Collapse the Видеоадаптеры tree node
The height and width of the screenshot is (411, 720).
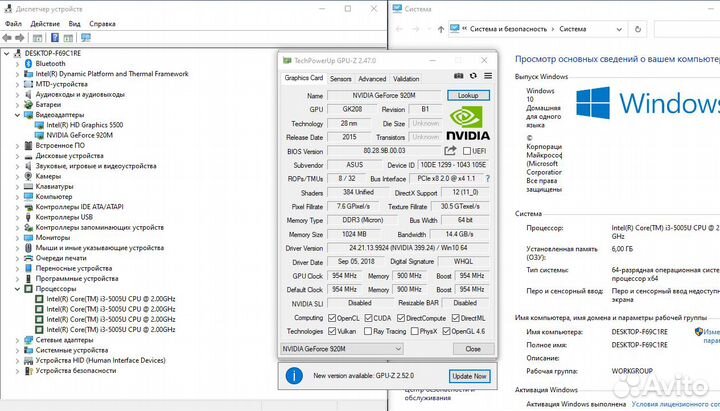coord(17,115)
